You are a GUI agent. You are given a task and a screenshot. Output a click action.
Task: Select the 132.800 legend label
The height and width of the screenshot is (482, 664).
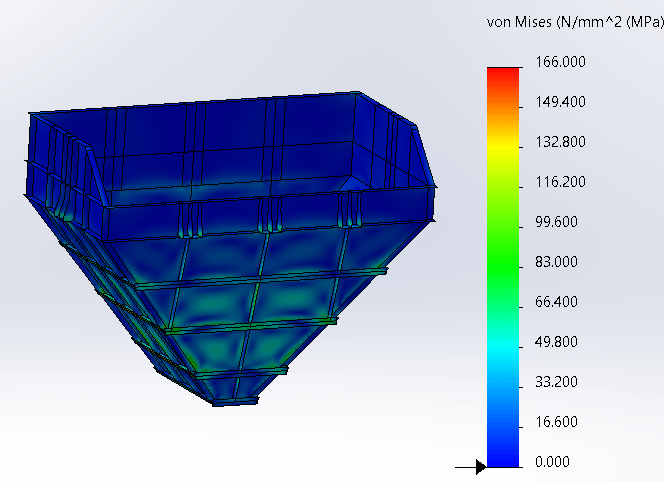(x=560, y=142)
